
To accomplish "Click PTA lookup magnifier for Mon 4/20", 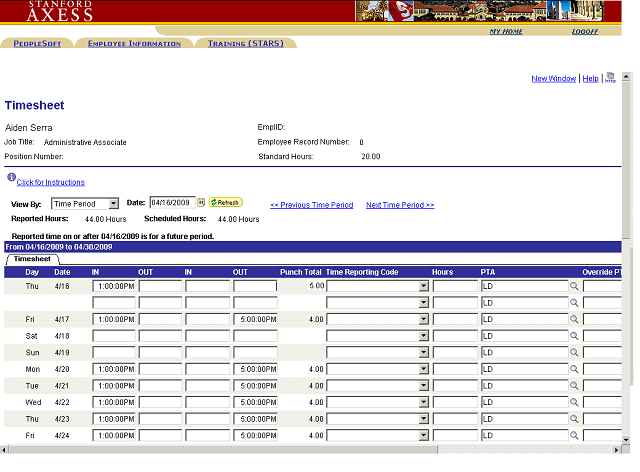I will pos(575,369).
